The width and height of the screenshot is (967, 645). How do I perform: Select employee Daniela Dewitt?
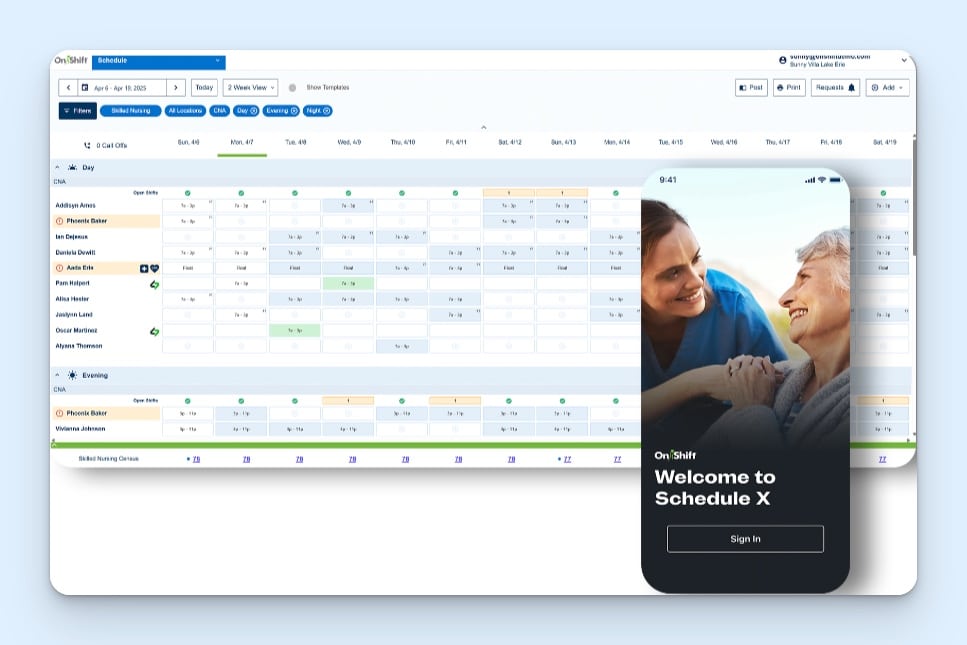point(75,253)
